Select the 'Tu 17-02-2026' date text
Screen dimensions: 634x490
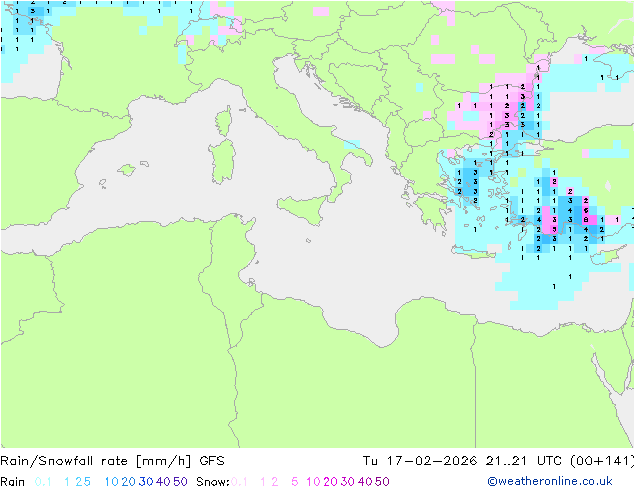(x=420, y=461)
